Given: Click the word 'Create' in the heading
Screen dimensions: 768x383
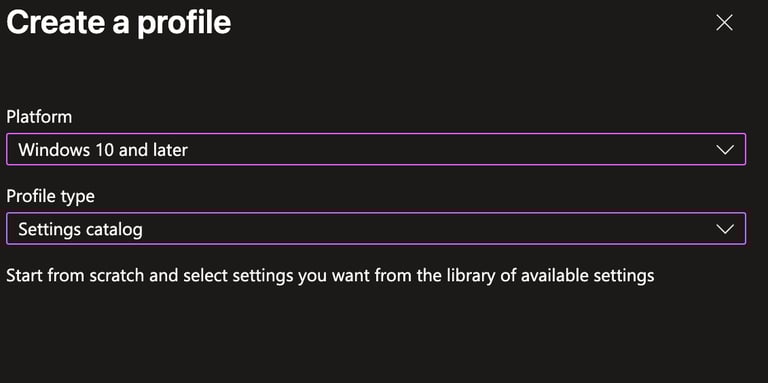Looking at the screenshot, I should coord(55,22).
